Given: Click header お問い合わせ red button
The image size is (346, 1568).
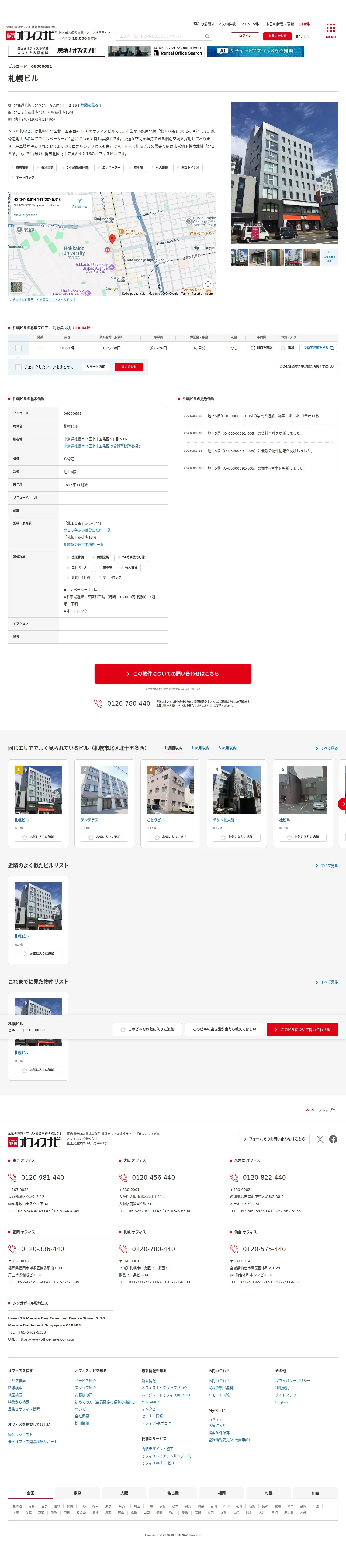Looking at the screenshot, I should pyautogui.click(x=277, y=36).
